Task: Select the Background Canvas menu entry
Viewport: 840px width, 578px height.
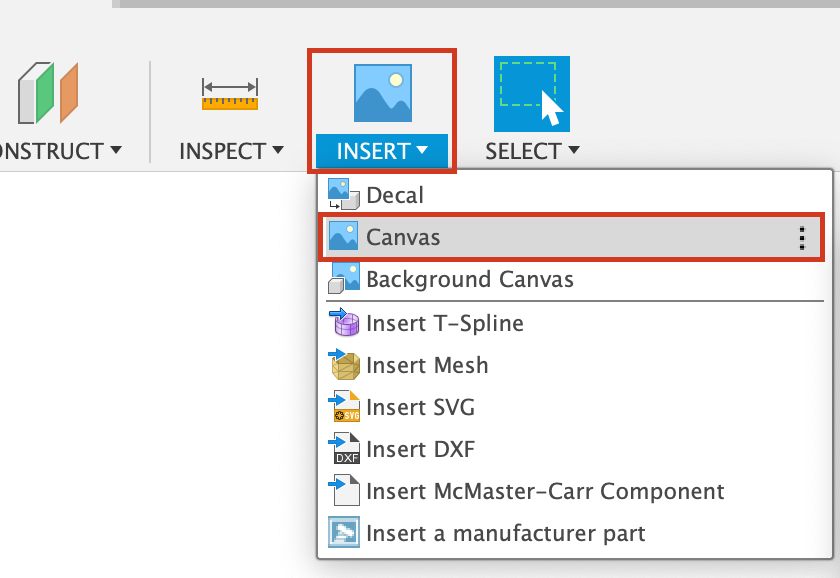Action: pyautogui.click(x=470, y=279)
